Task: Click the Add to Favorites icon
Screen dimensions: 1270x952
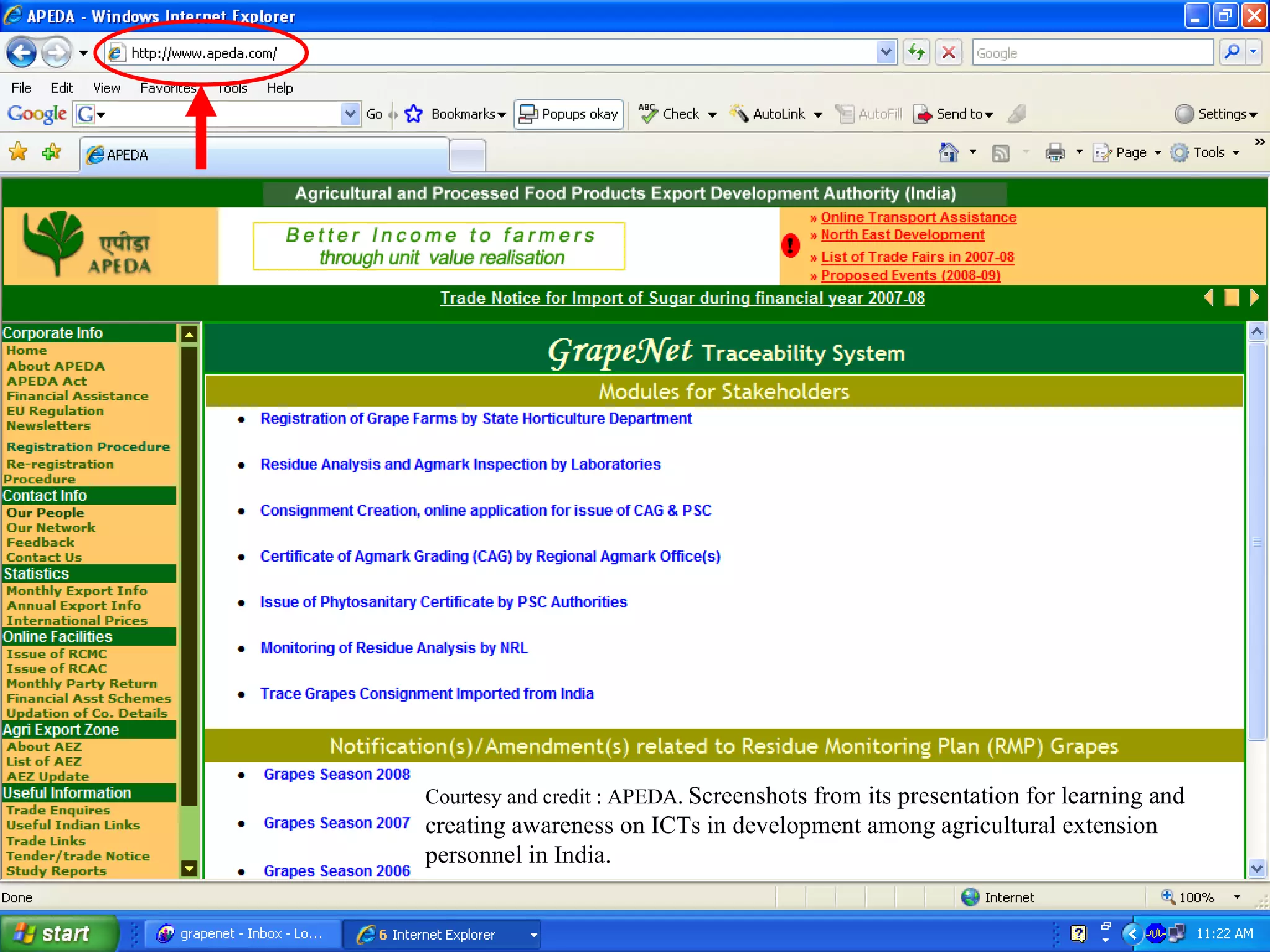Action: pos(51,151)
